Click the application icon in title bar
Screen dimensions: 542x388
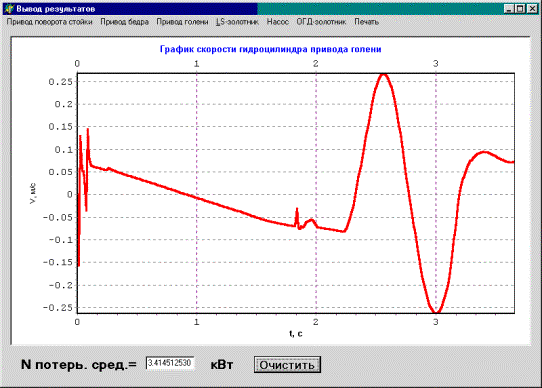click(x=9, y=9)
